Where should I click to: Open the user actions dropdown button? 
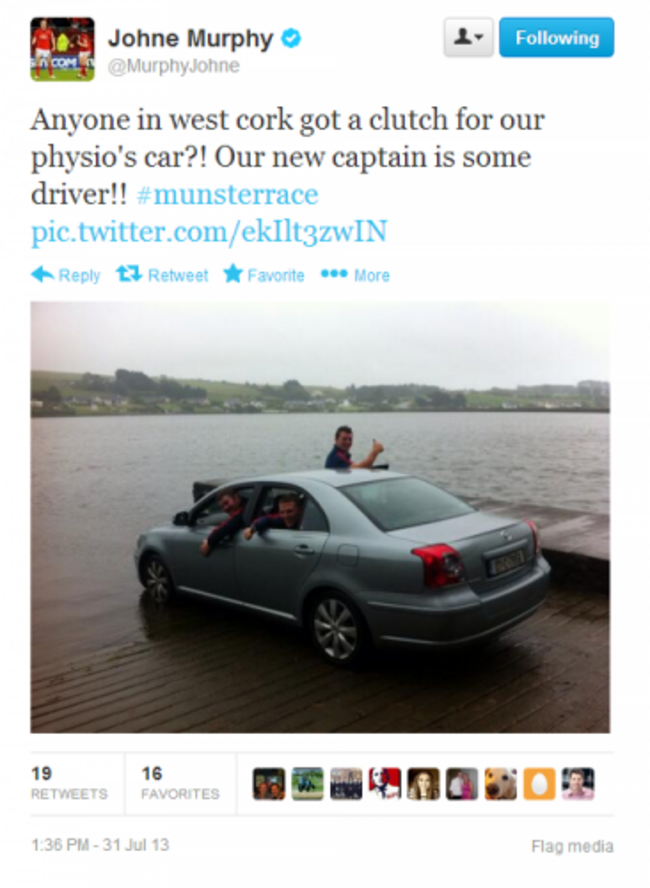(x=468, y=37)
